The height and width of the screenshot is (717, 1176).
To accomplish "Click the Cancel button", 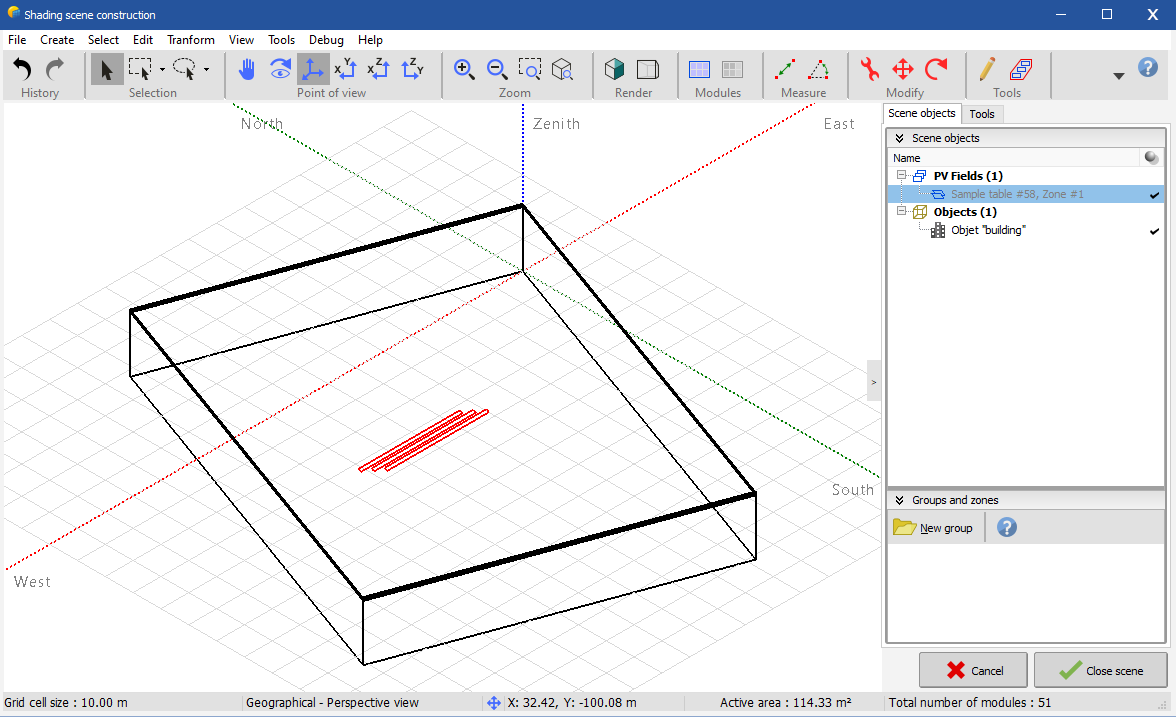I will click(x=973, y=670).
